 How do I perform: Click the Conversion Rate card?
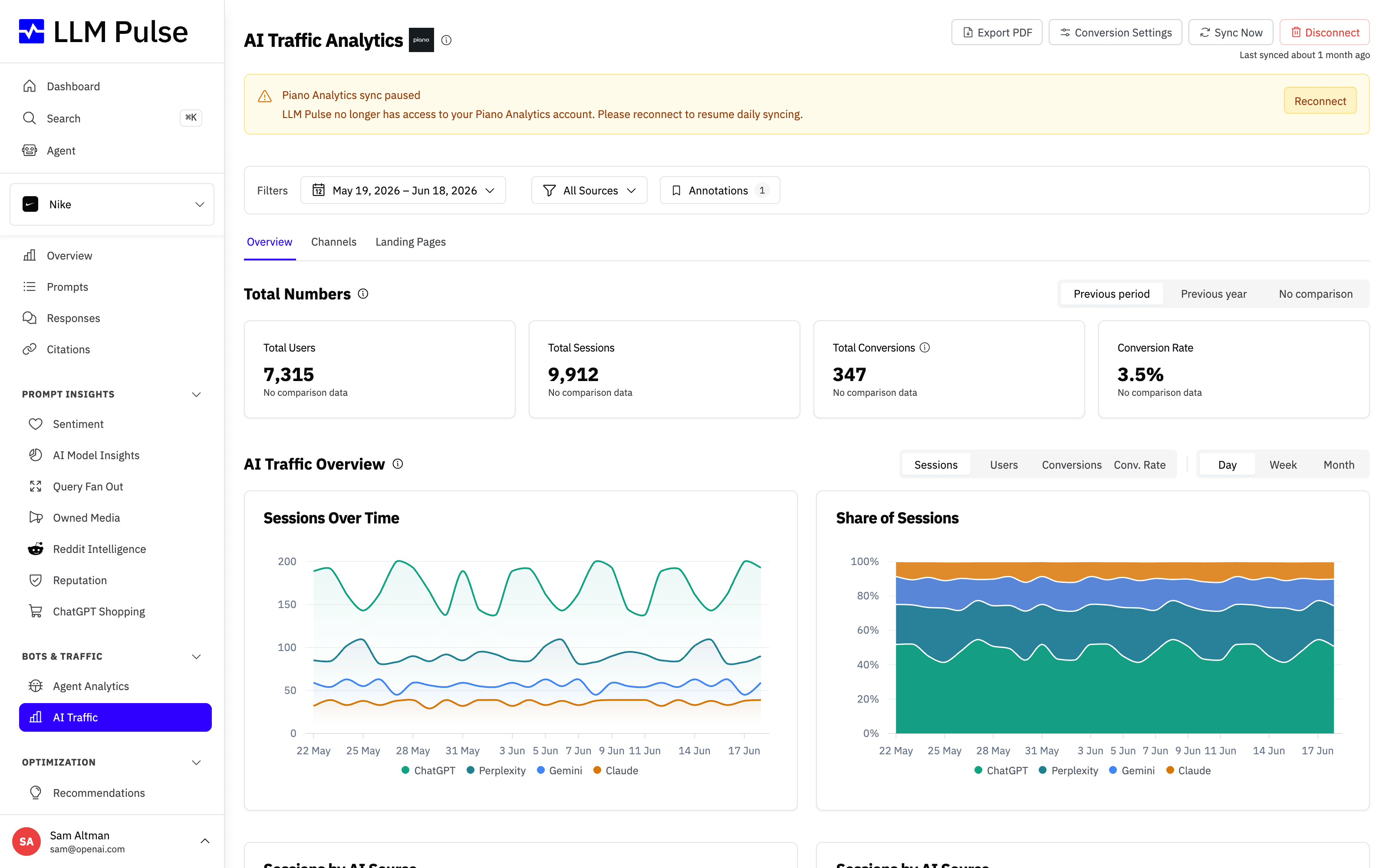(x=1234, y=369)
